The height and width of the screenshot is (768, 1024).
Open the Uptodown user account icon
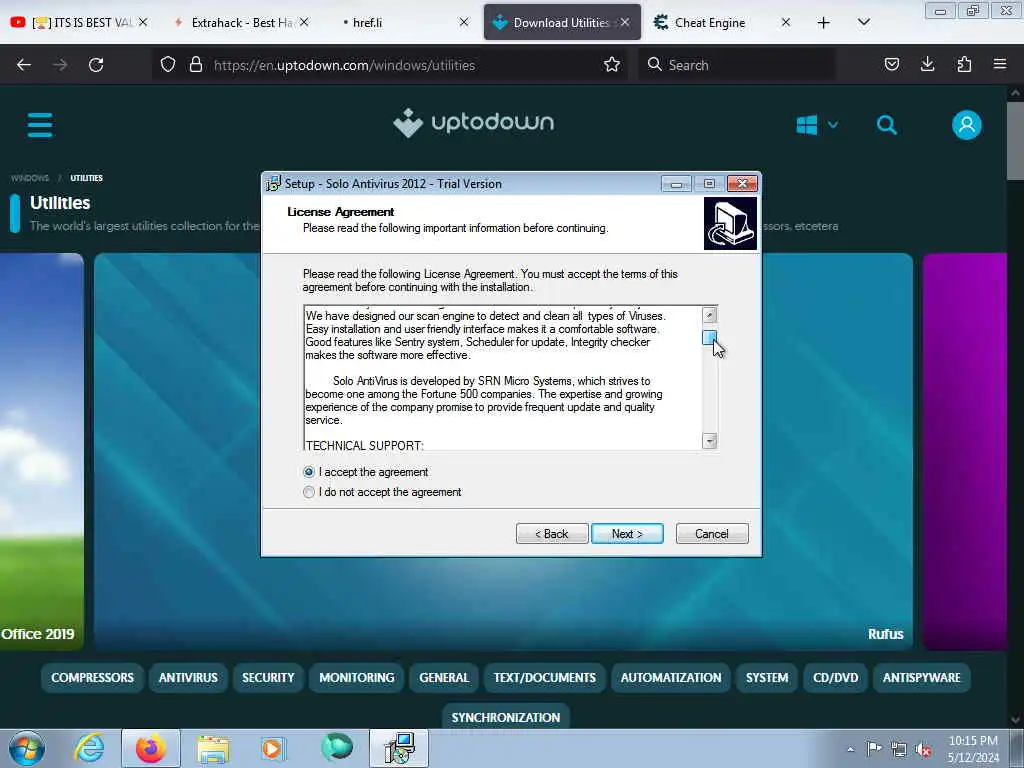pos(967,125)
